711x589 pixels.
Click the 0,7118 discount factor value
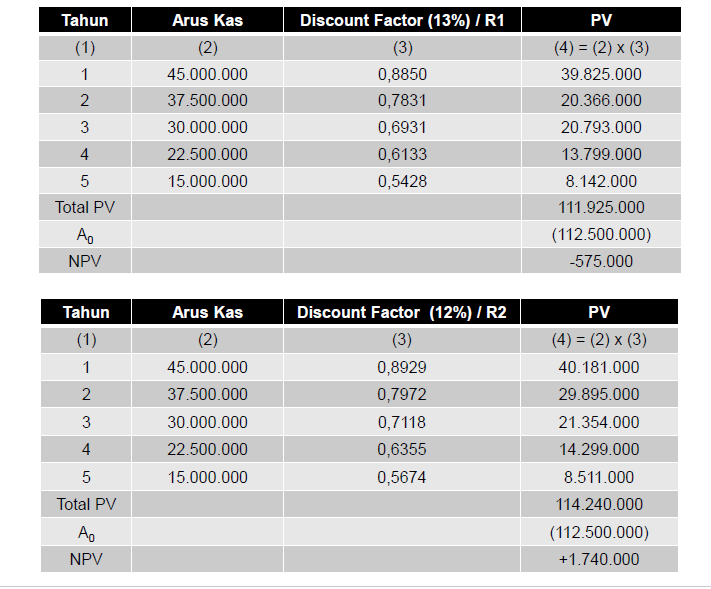pyautogui.click(x=402, y=422)
